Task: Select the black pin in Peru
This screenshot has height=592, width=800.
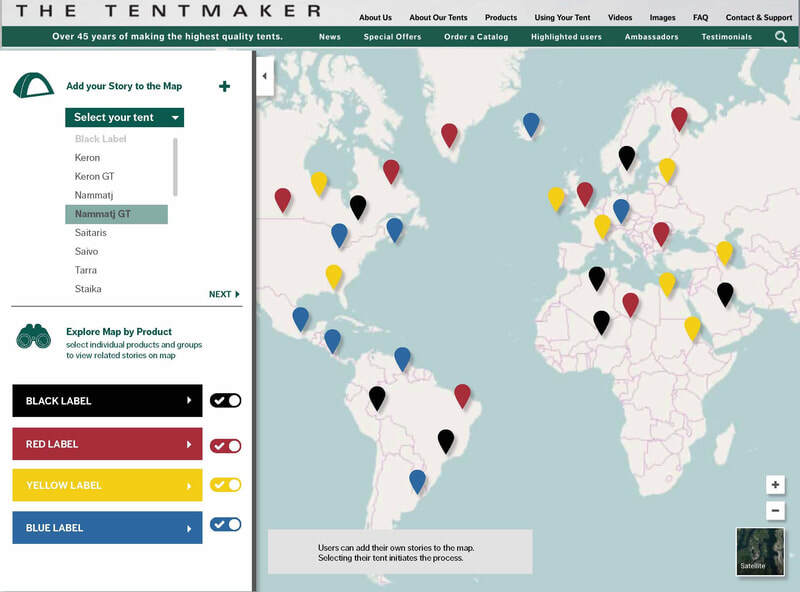Action: coord(377,398)
